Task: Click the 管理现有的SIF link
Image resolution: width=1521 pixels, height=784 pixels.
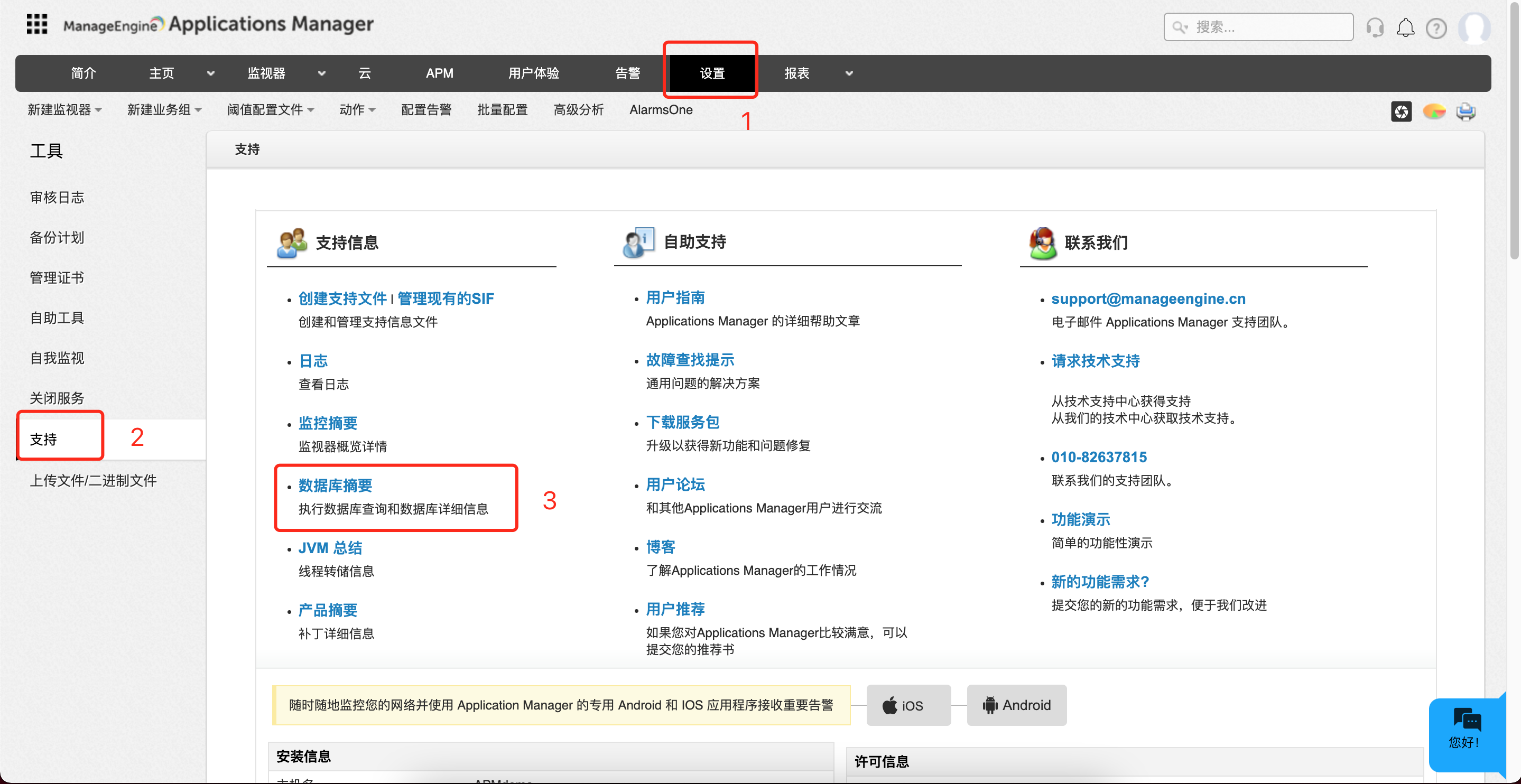Action: tap(446, 298)
